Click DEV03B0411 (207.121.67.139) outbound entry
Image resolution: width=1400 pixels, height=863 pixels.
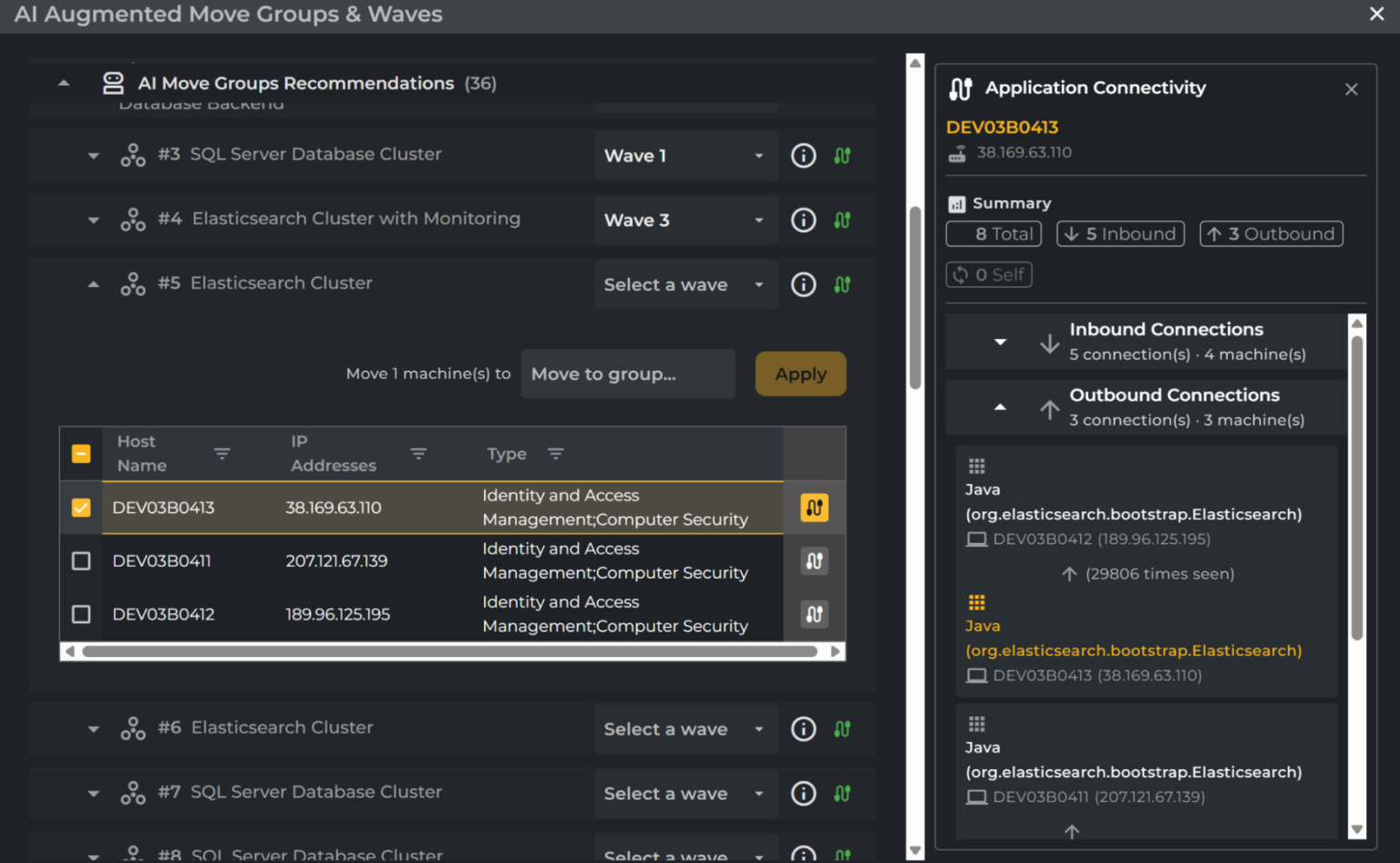click(1099, 797)
